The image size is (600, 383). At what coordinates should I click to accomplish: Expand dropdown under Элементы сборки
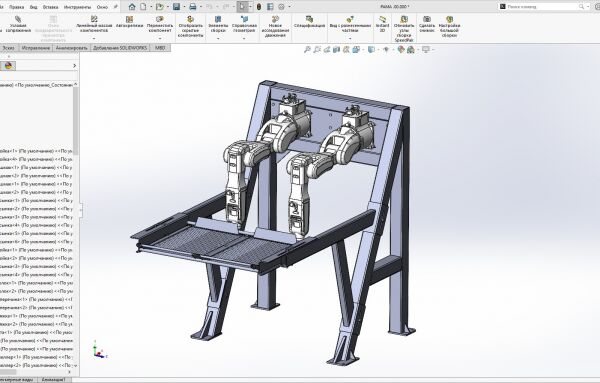pyautogui.click(x=218, y=38)
